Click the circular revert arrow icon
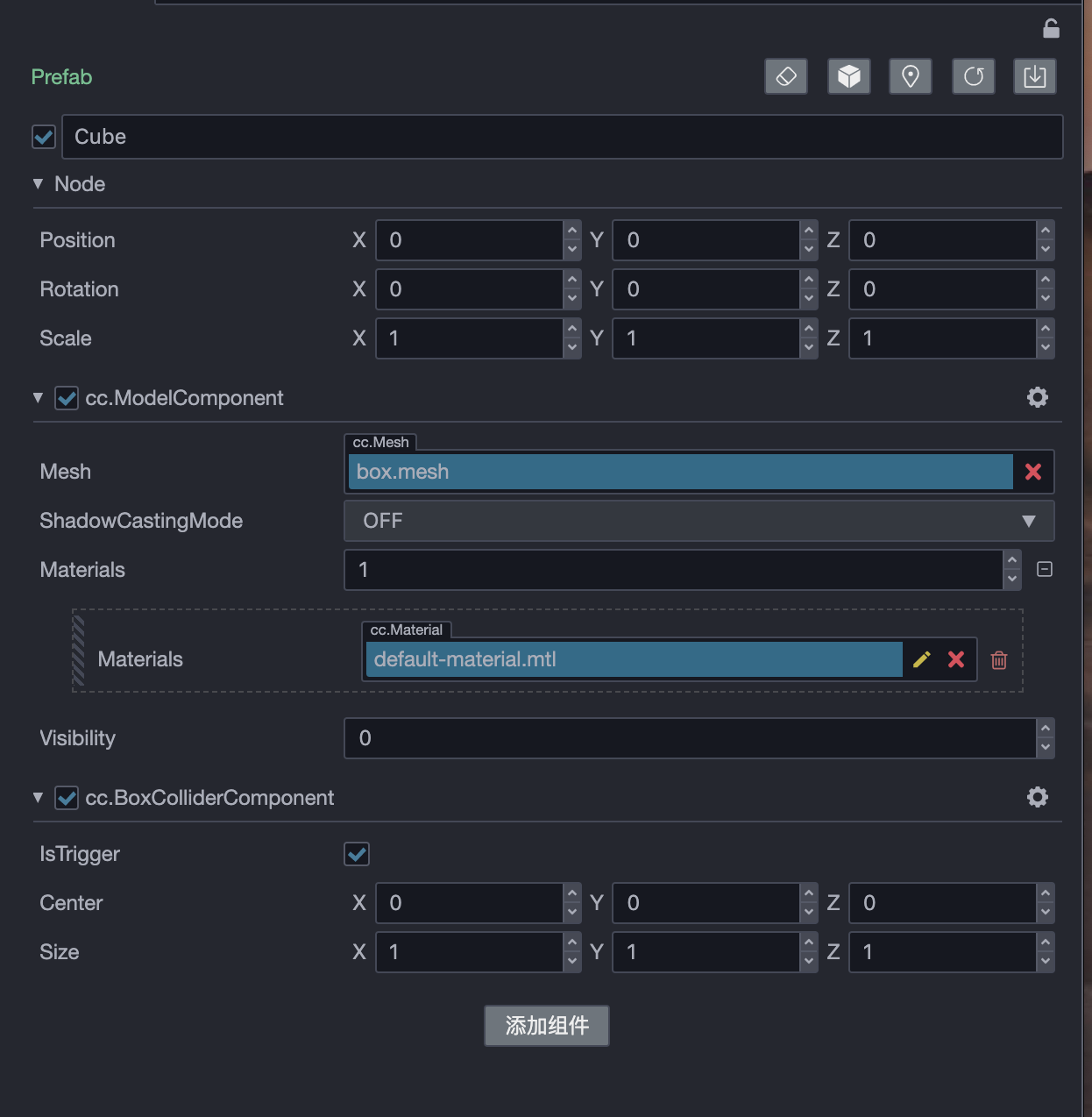Viewport: 1092px width, 1117px height. click(x=973, y=76)
